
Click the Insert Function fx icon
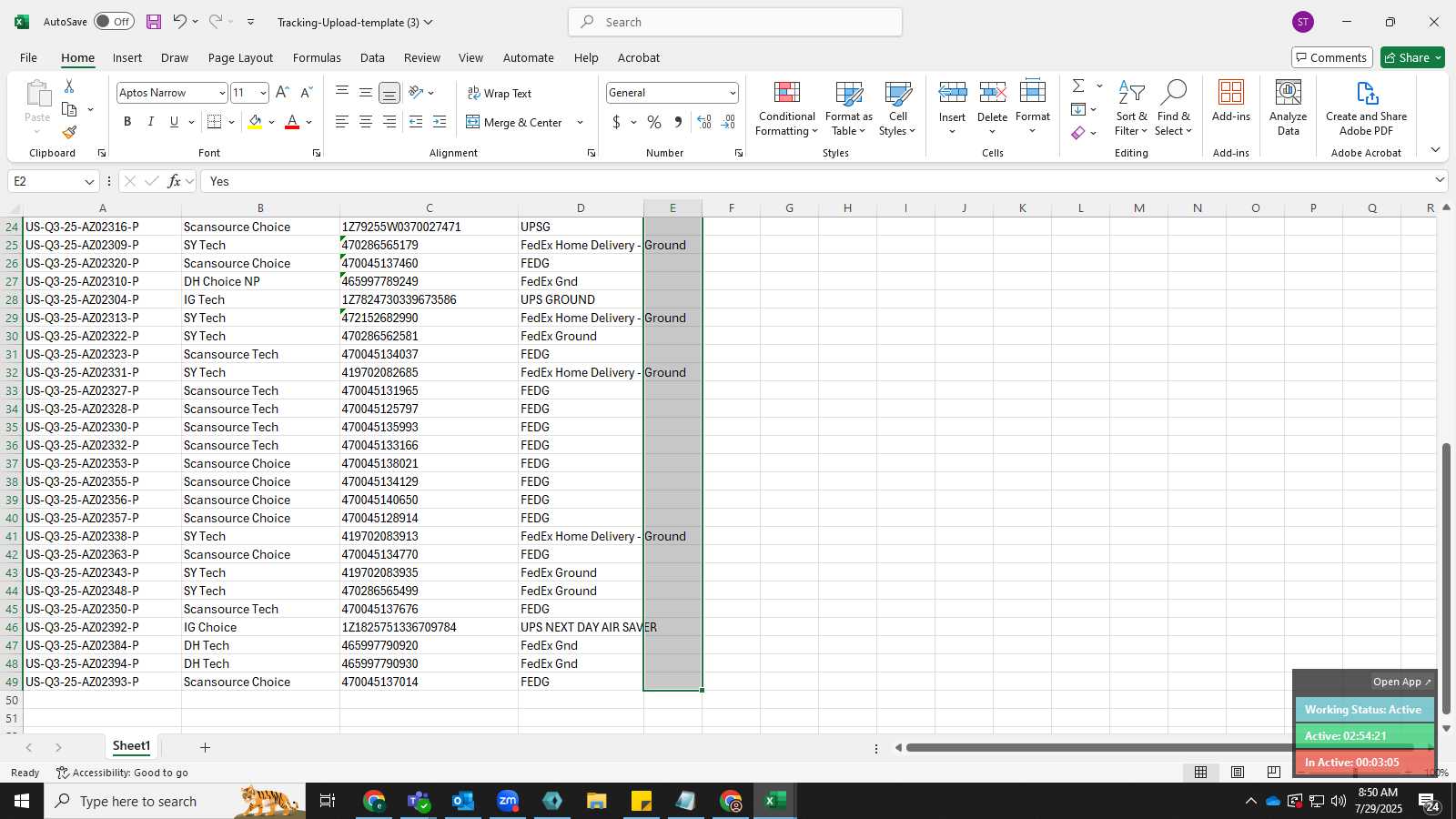(x=174, y=181)
